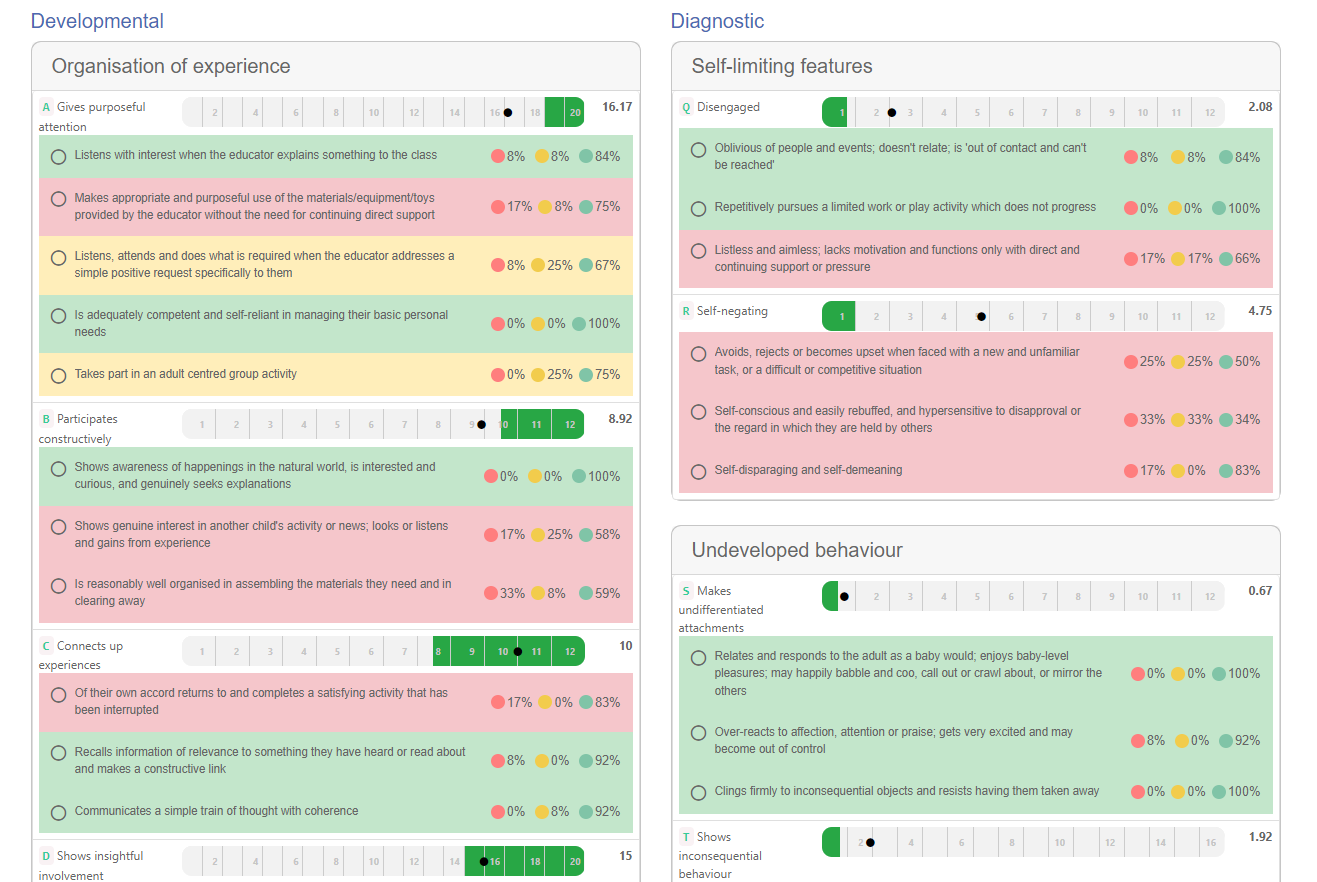Click the 'Communicates a simple train of thought' statement
Screen dimensions: 1317x882
(x=216, y=811)
